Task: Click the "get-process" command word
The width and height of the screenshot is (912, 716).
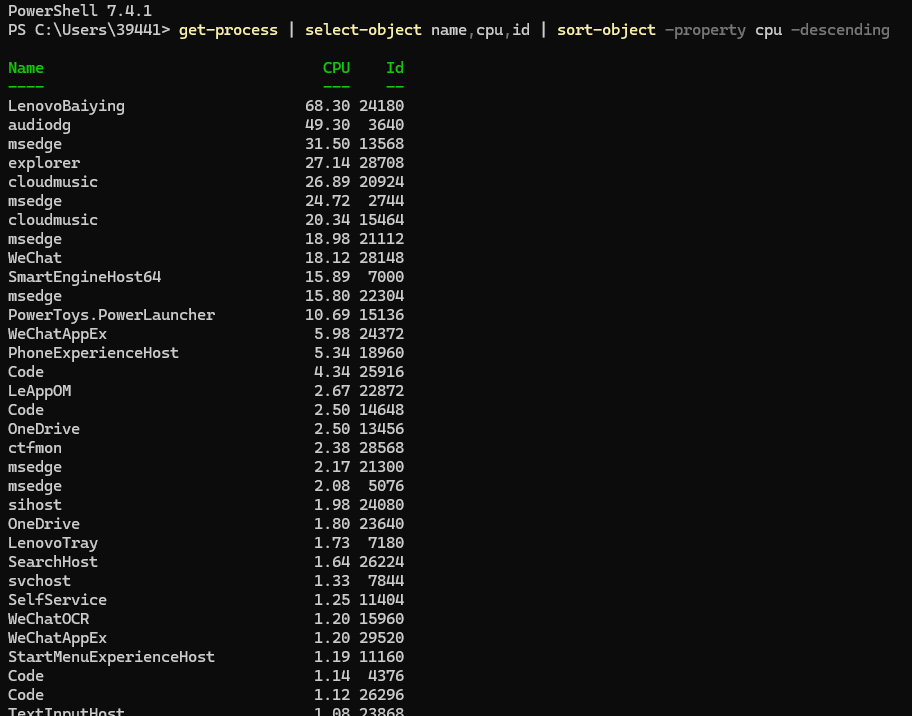Action: (x=229, y=30)
